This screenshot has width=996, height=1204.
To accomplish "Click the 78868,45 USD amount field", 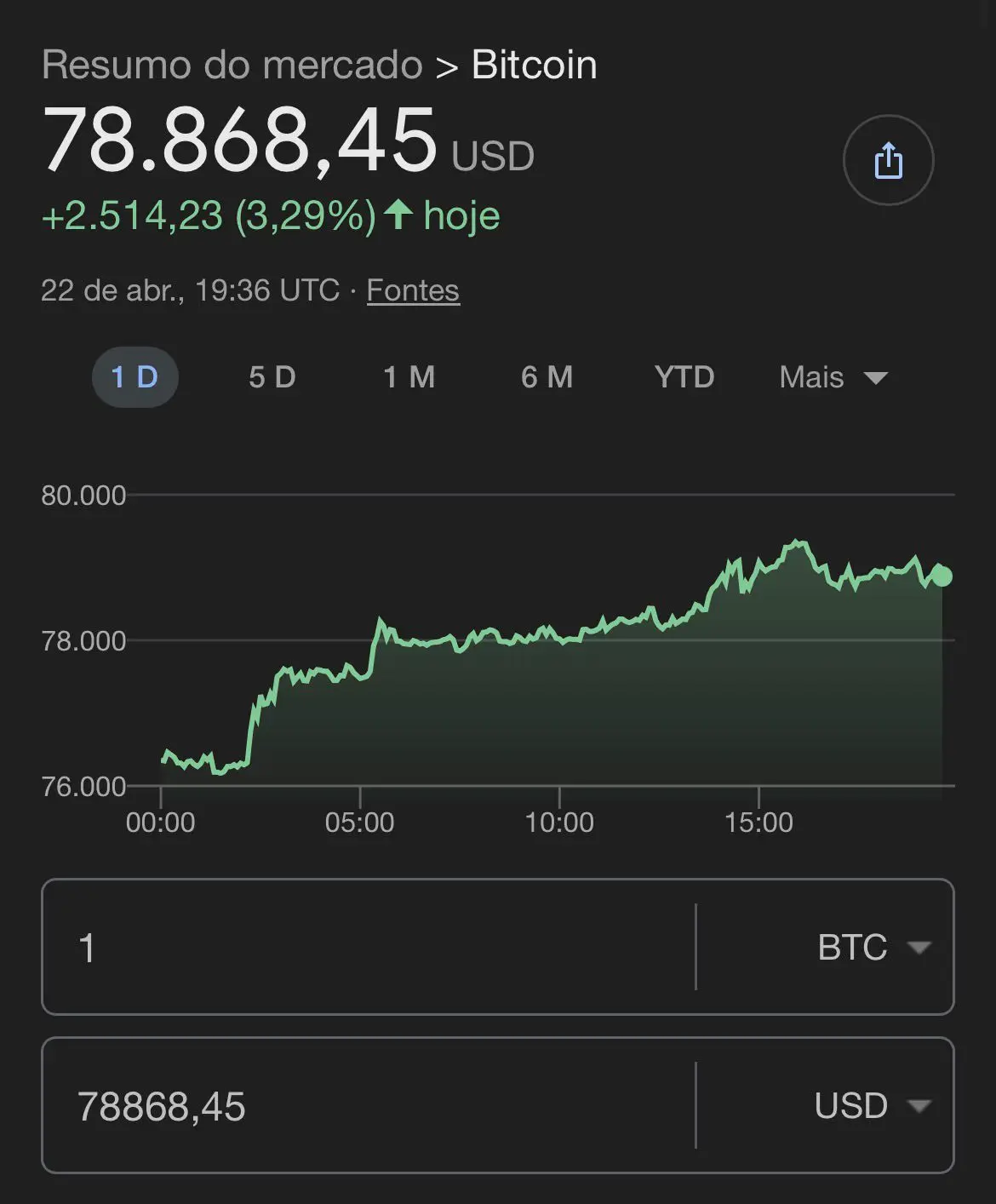I will pos(366,1105).
